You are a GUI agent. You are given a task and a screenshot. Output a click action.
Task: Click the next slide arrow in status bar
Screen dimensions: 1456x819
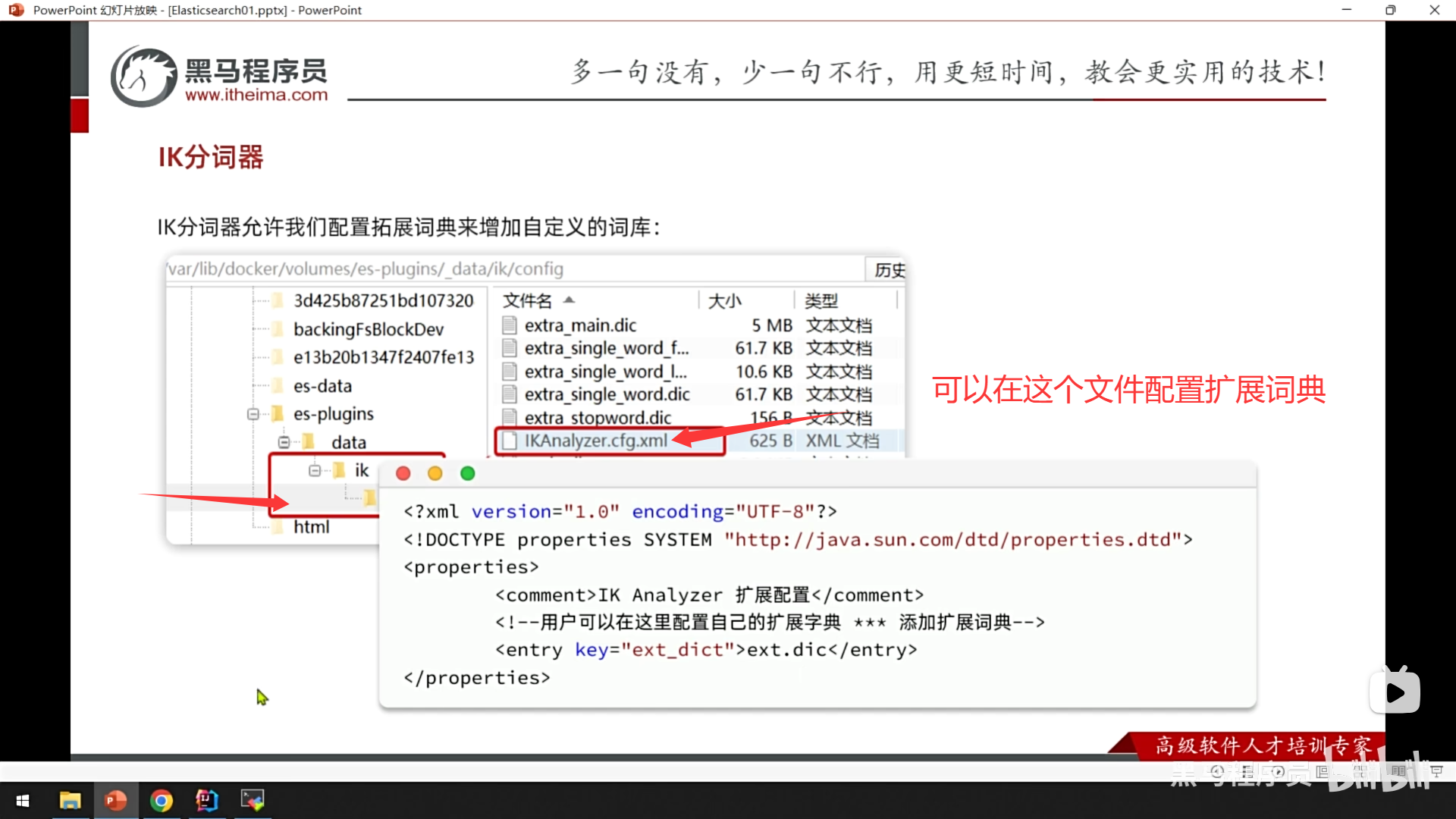1279,771
